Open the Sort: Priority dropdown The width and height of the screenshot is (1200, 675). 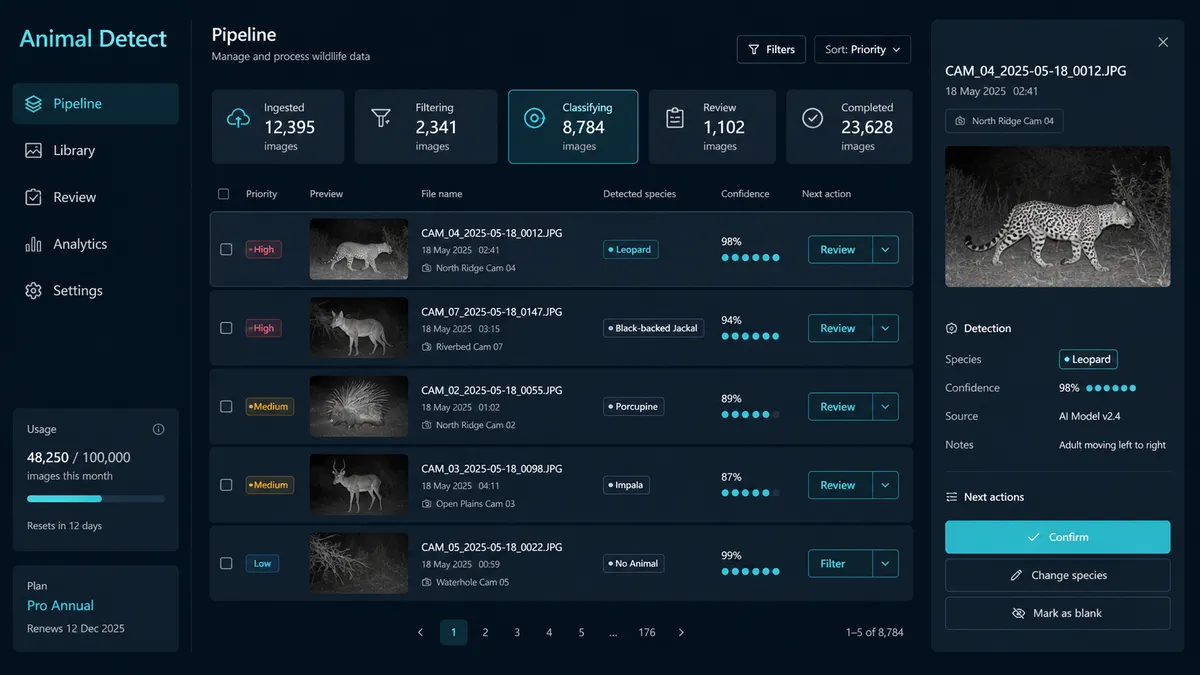point(863,49)
